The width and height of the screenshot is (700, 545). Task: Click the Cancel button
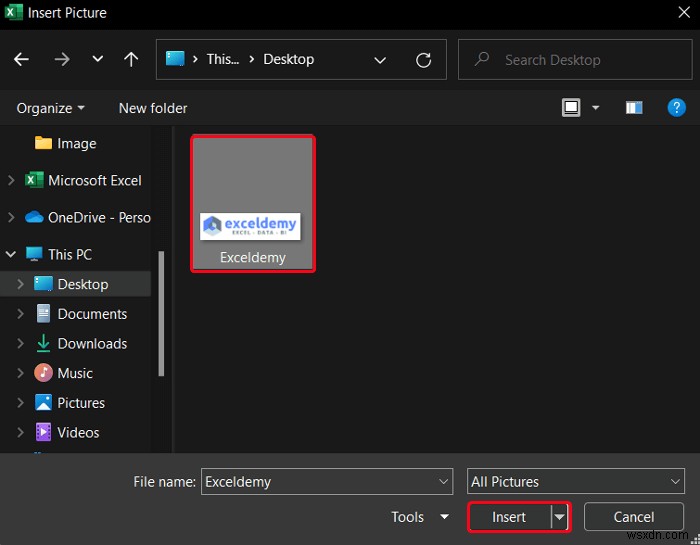click(633, 517)
